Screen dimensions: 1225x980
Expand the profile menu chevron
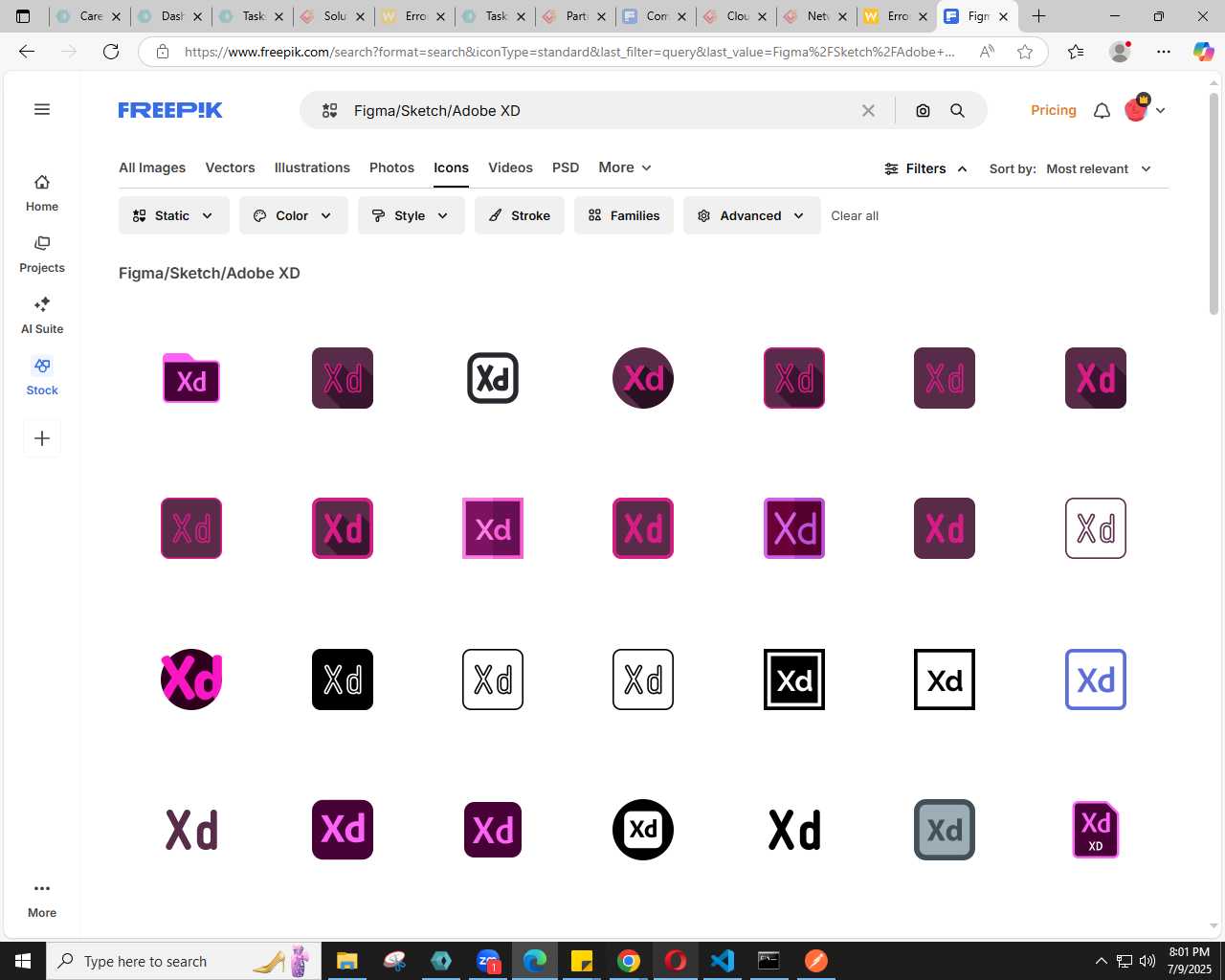point(1161,111)
